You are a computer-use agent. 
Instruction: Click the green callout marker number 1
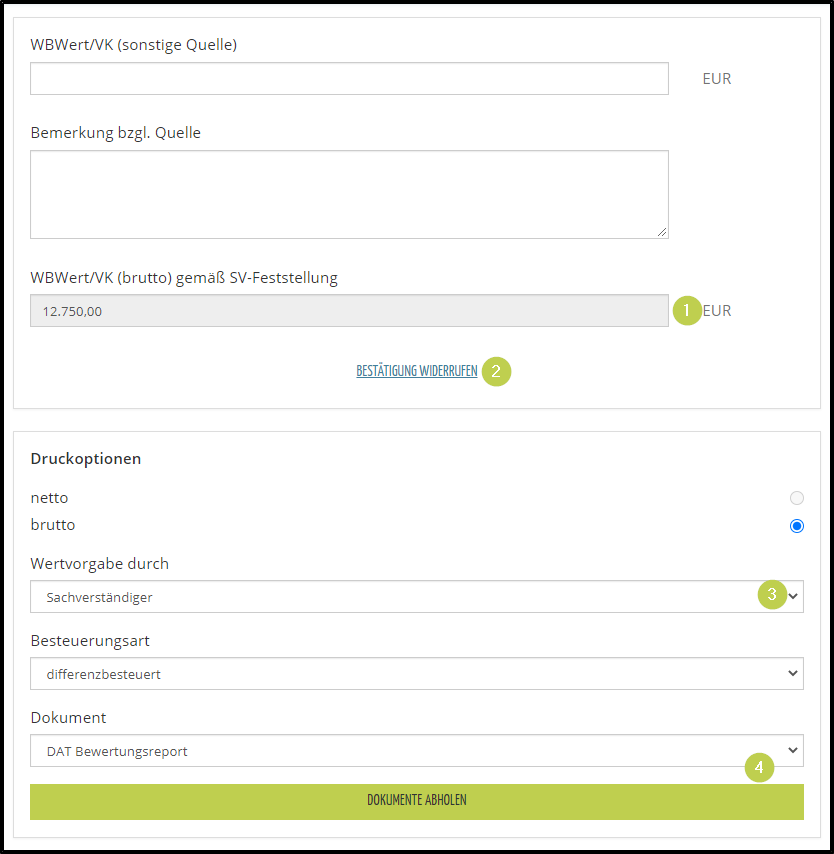pyautogui.click(x=686, y=310)
